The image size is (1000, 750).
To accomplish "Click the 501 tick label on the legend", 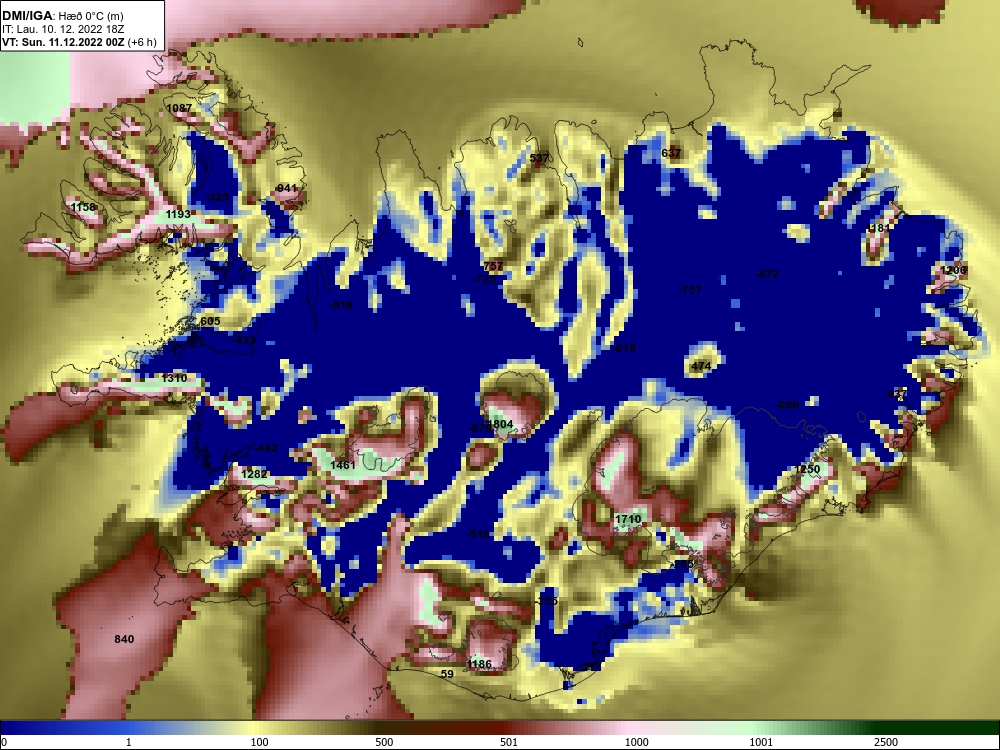I will tap(509, 742).
